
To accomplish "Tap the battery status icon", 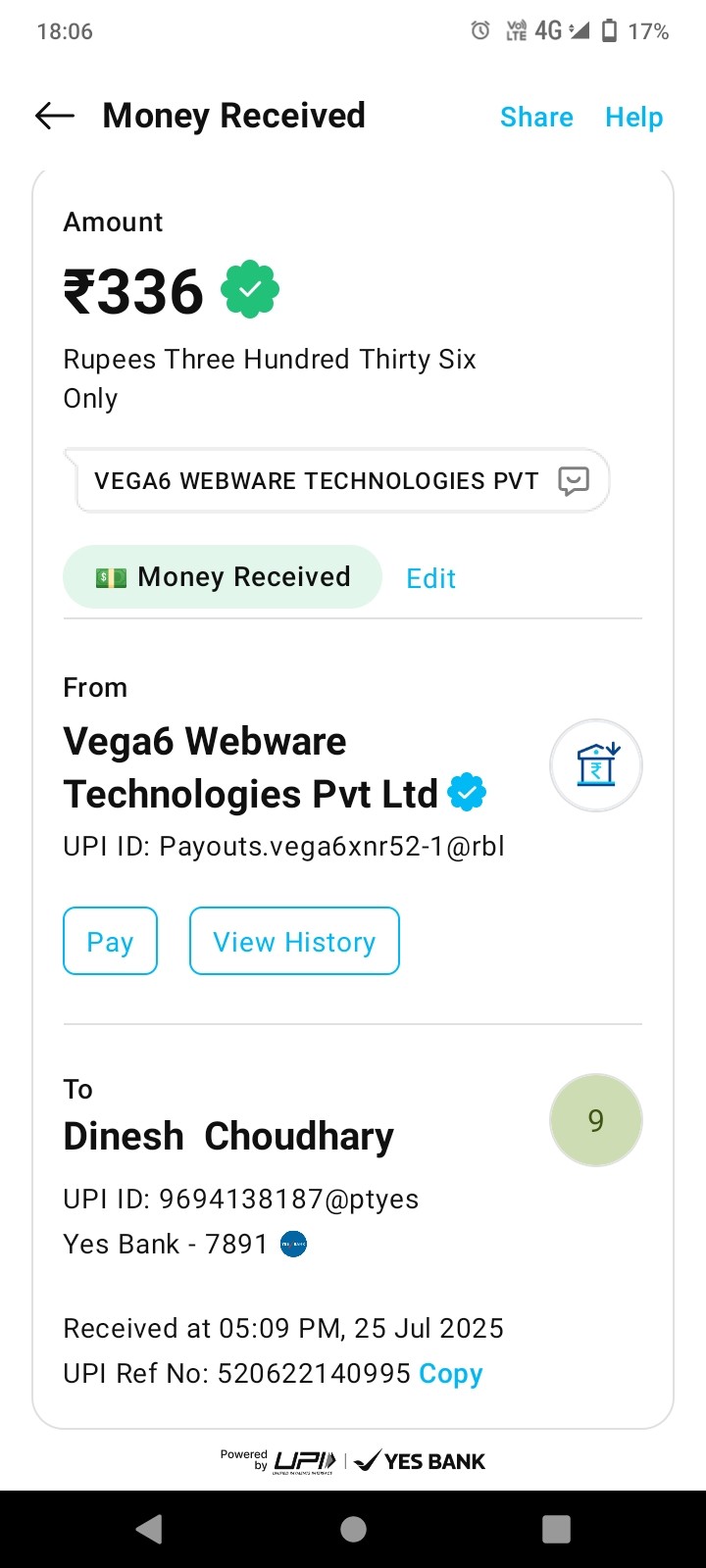I will point(609,31).
